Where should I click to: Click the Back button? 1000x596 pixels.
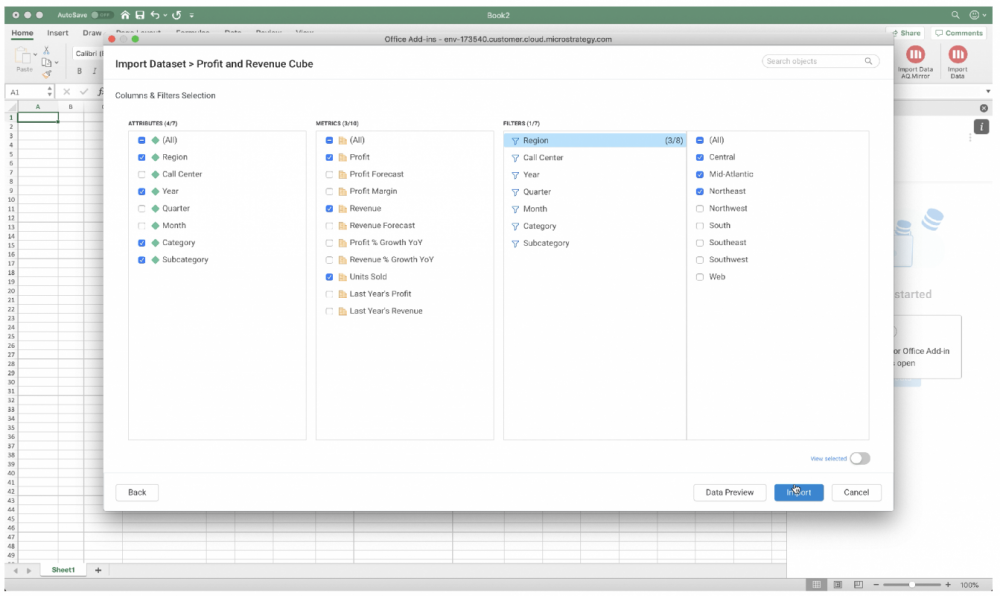tap(137, 492)
